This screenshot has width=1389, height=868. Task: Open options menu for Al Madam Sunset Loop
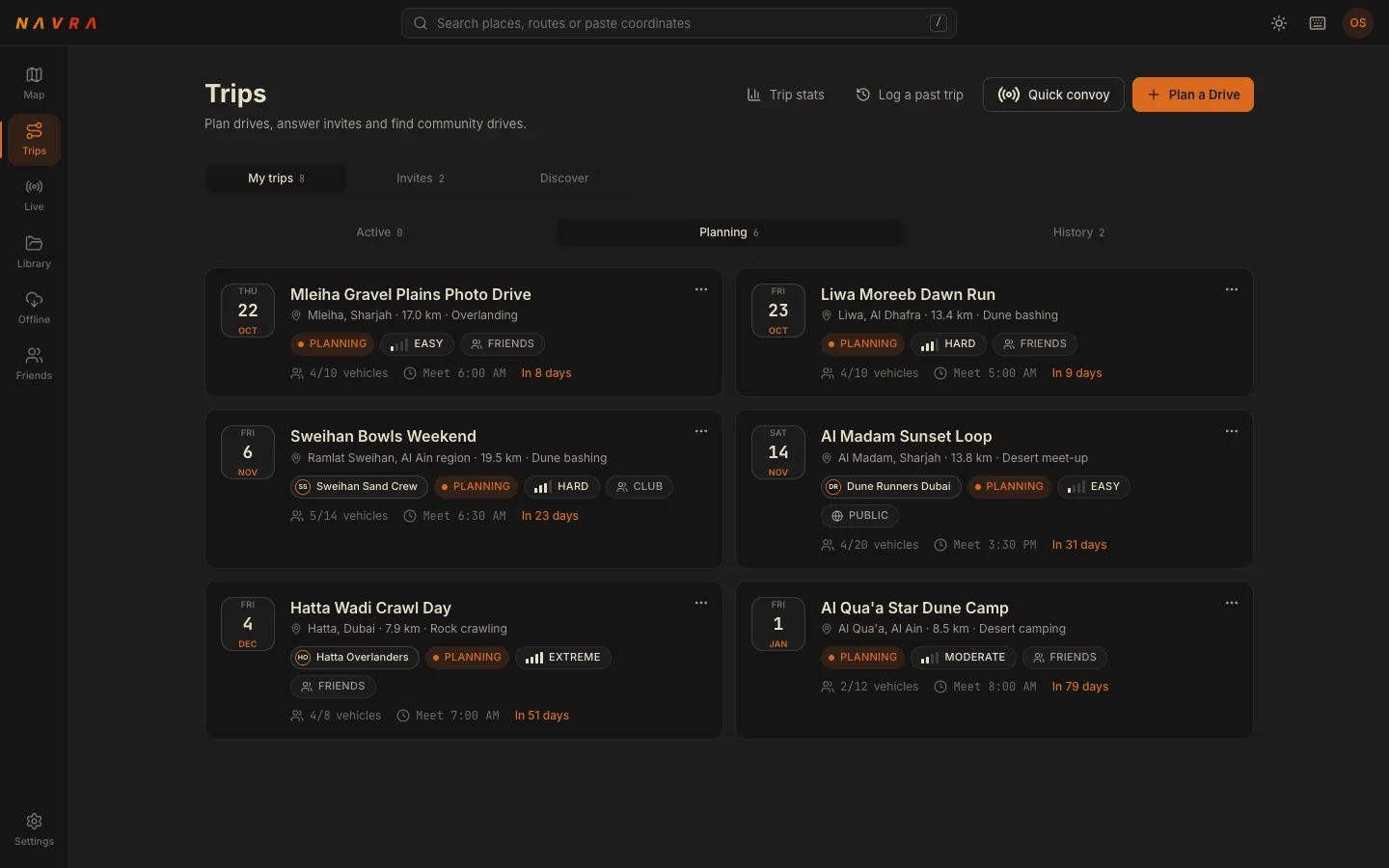coord(1232,431)
